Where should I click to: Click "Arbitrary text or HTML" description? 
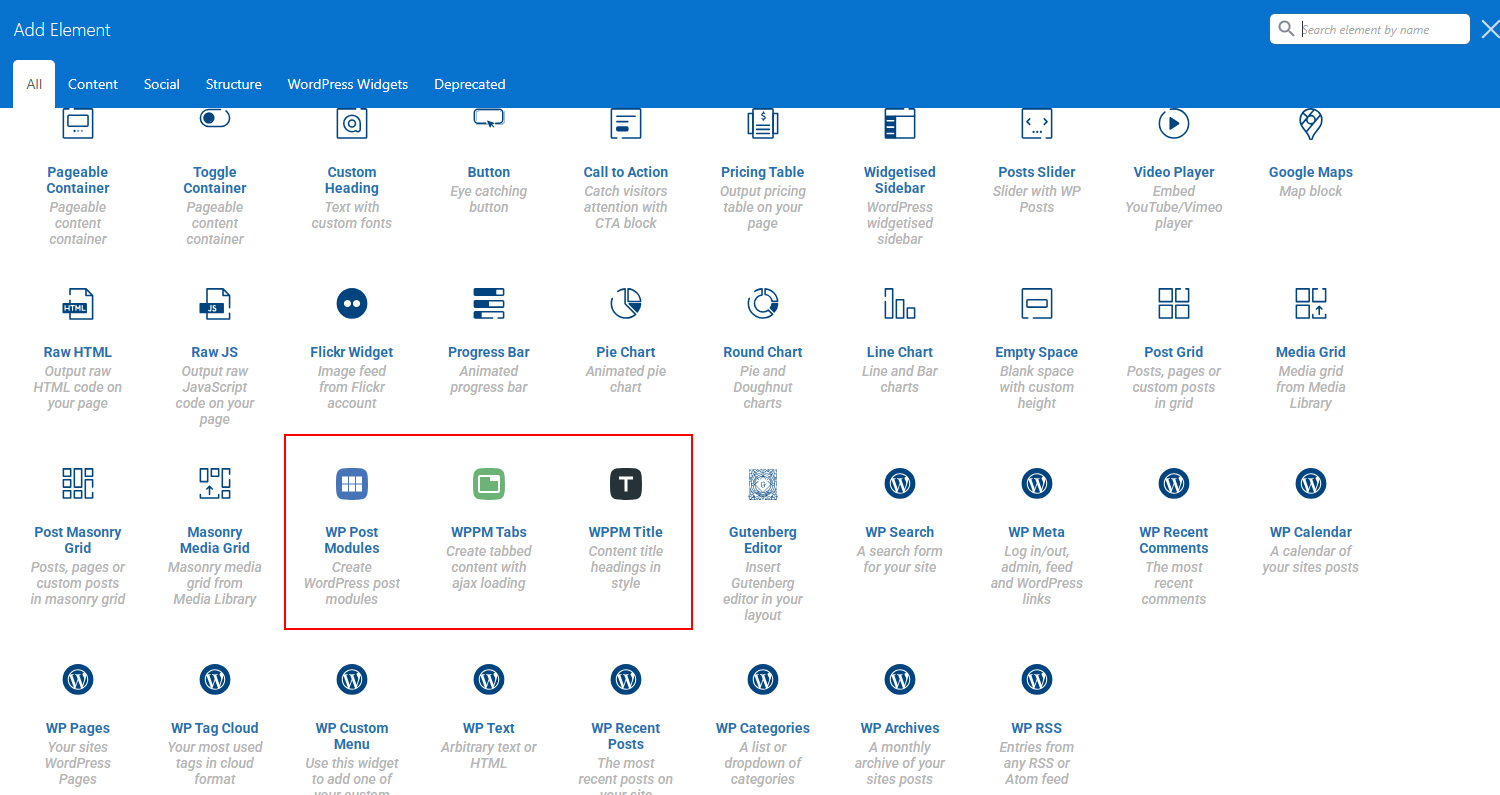pos(489,755)
